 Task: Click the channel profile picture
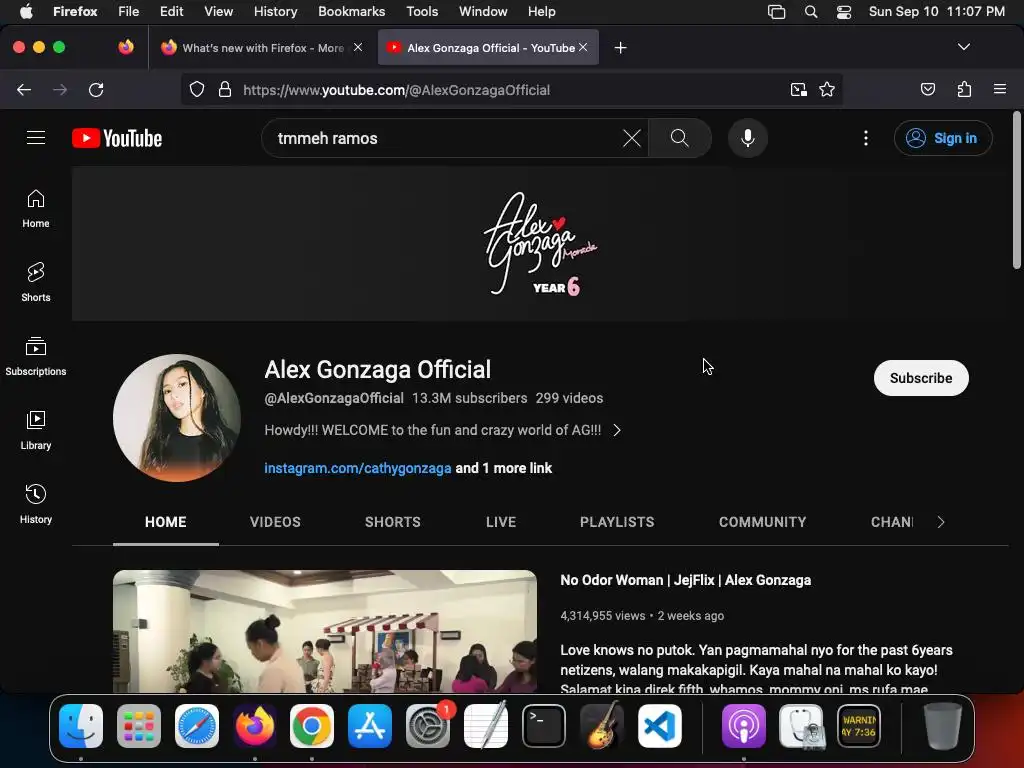click(176, 418)
